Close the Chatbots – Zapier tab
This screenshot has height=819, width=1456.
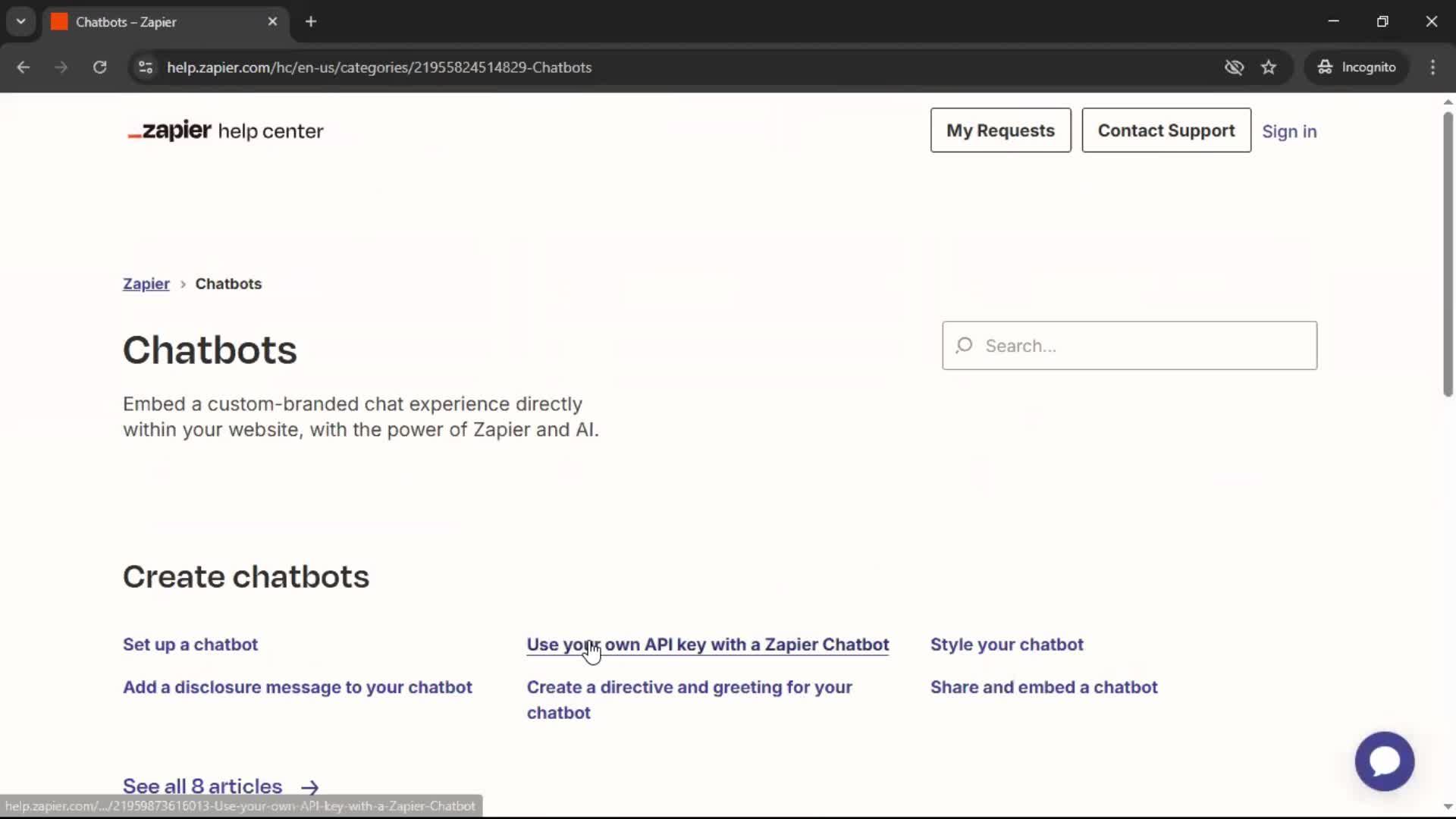(x=272, y=21)
